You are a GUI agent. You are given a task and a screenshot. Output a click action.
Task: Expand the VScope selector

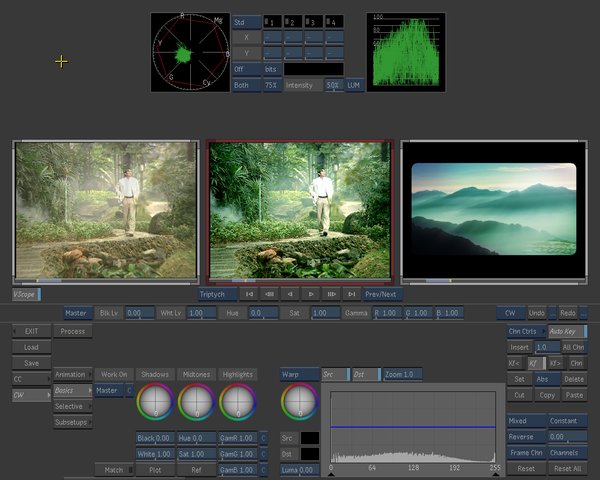27,295
